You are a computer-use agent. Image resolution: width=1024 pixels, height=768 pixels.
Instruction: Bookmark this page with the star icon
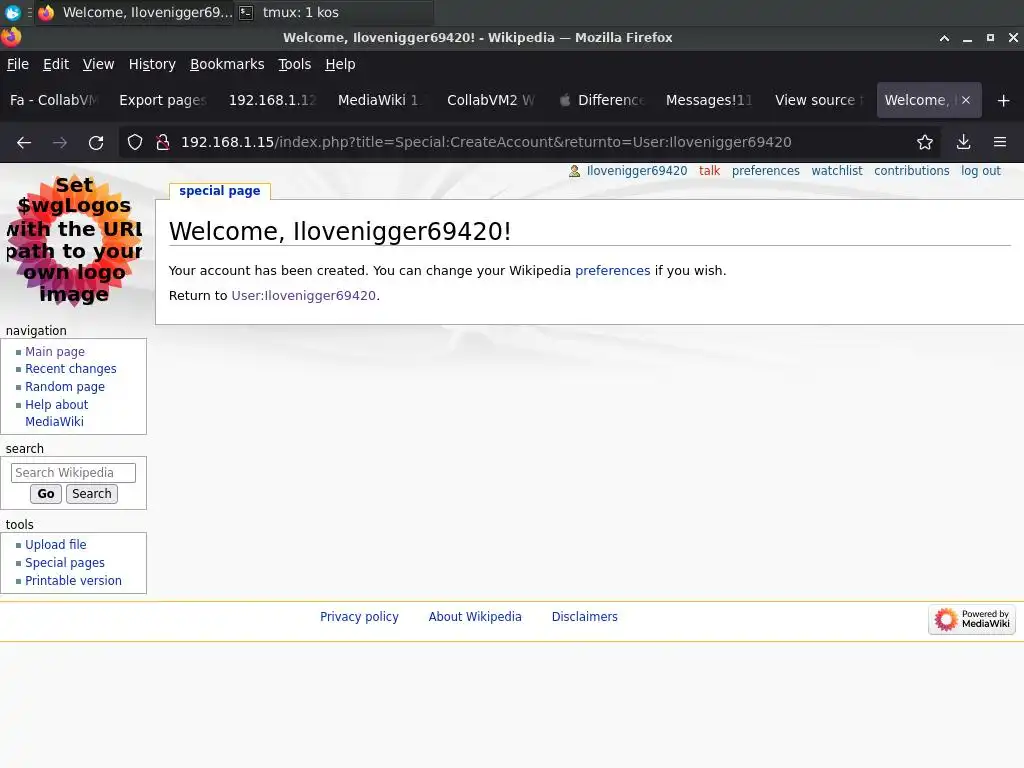(925, 142)
